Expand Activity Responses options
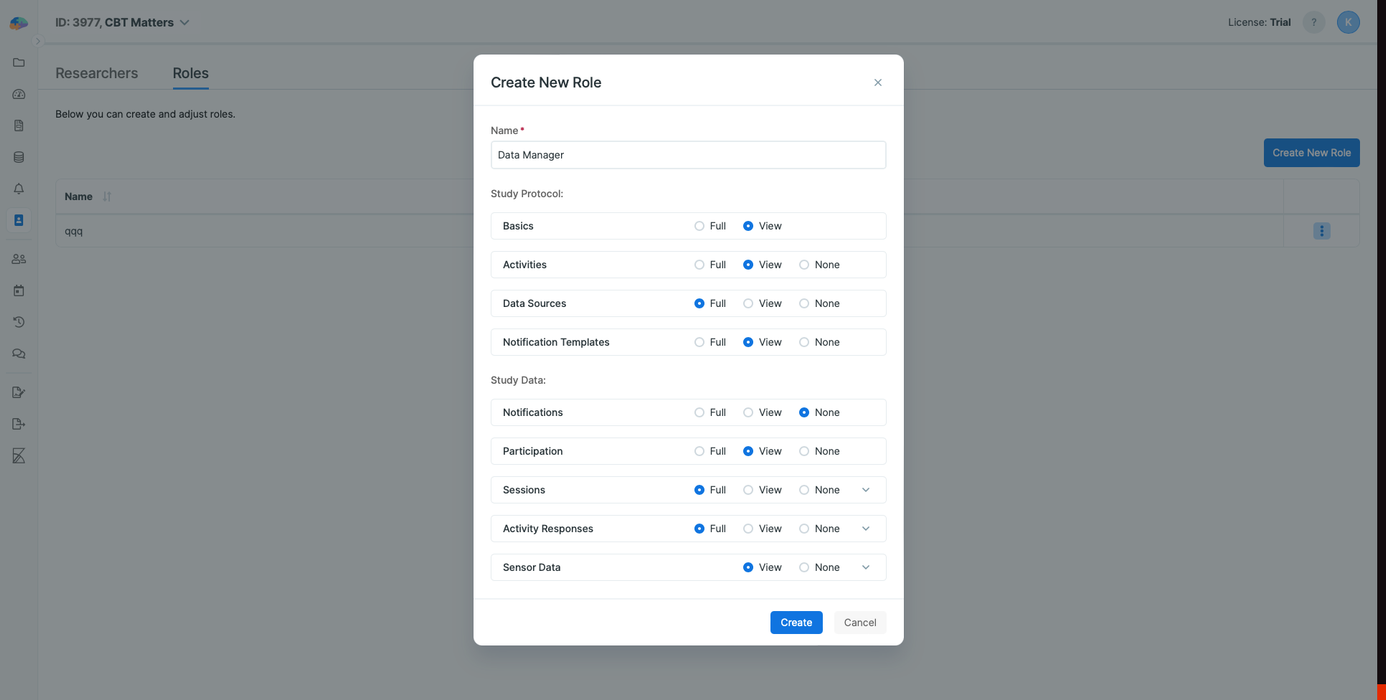 866,528
